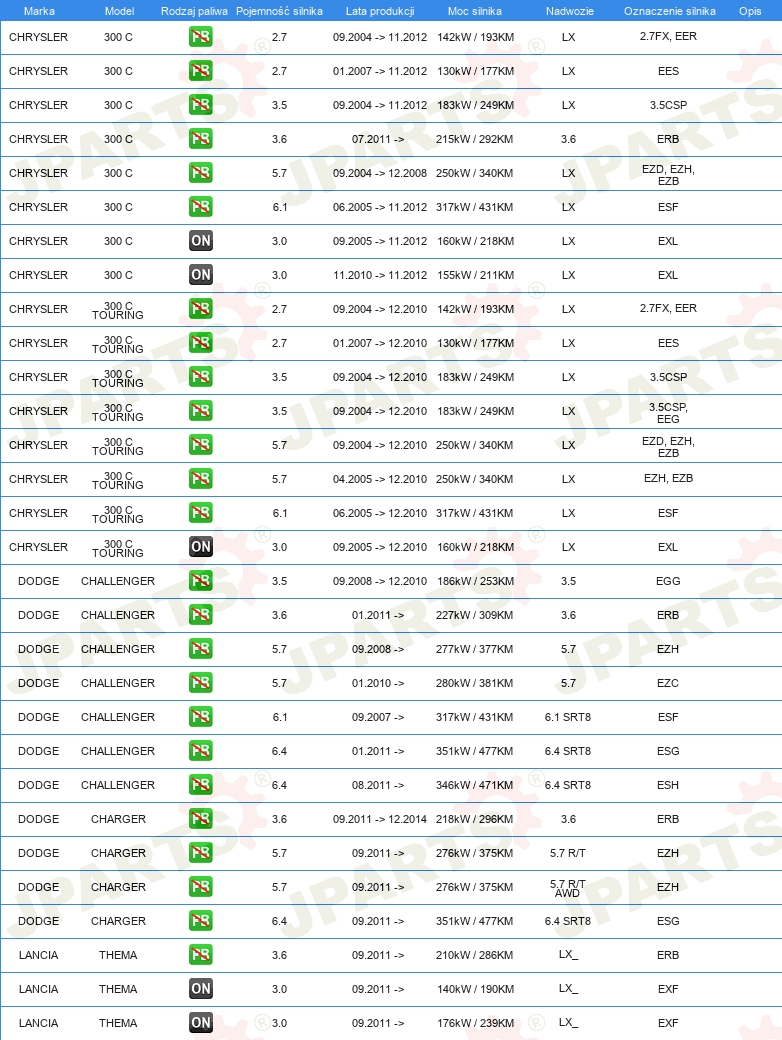The image size is (782, 1040).
Task: Select the 176kW / 239KM power cell
Action: (475, 1023)
